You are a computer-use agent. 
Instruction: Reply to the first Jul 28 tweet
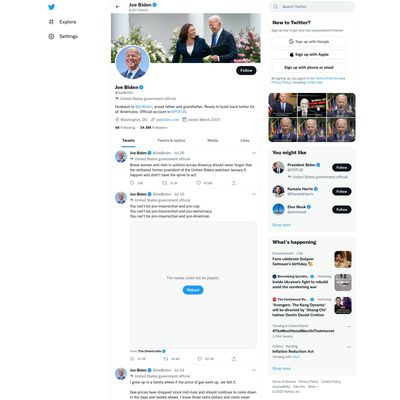[132, 183]
